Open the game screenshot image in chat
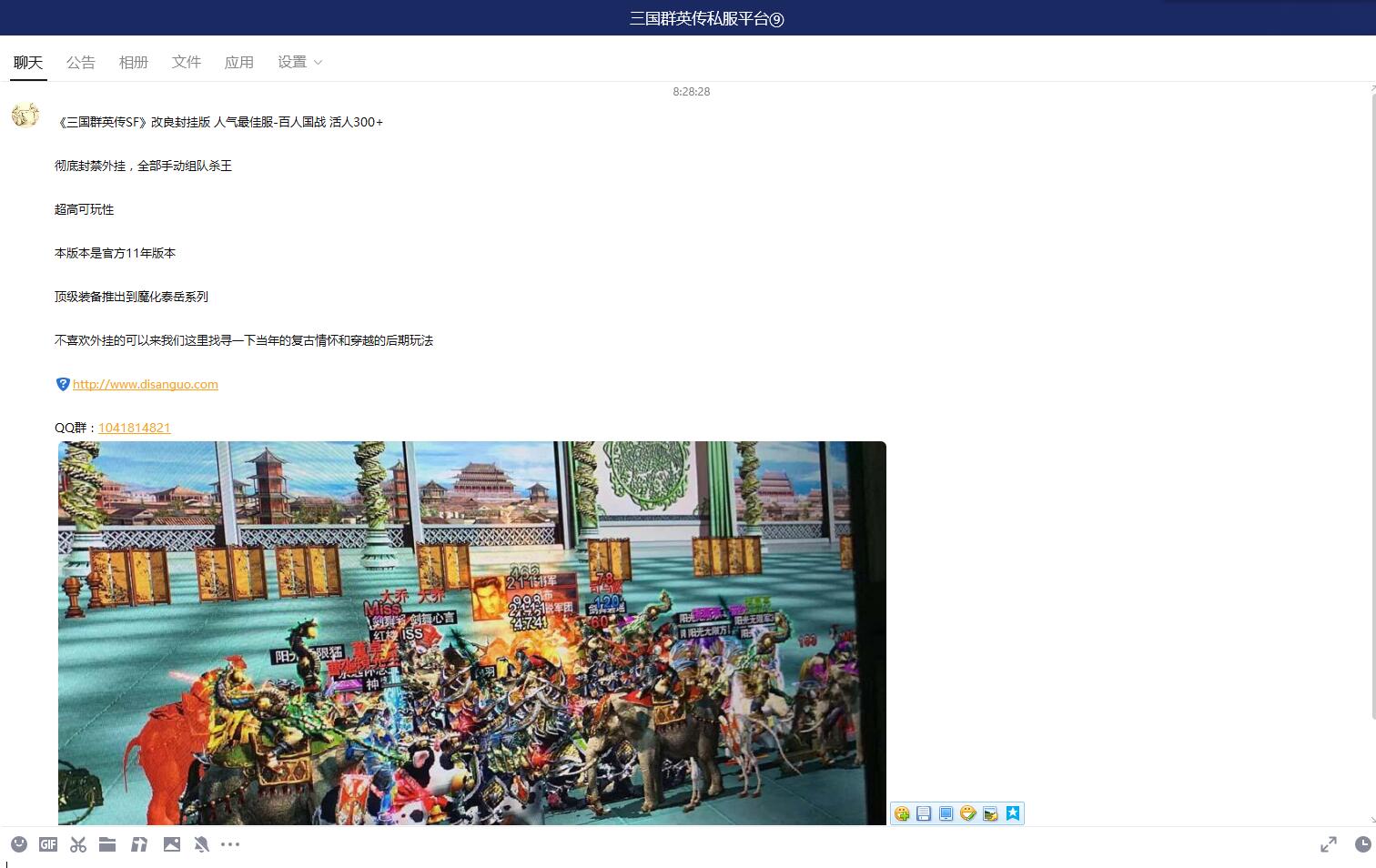Screen dimensions: 1376x868 tap(472, 633)
